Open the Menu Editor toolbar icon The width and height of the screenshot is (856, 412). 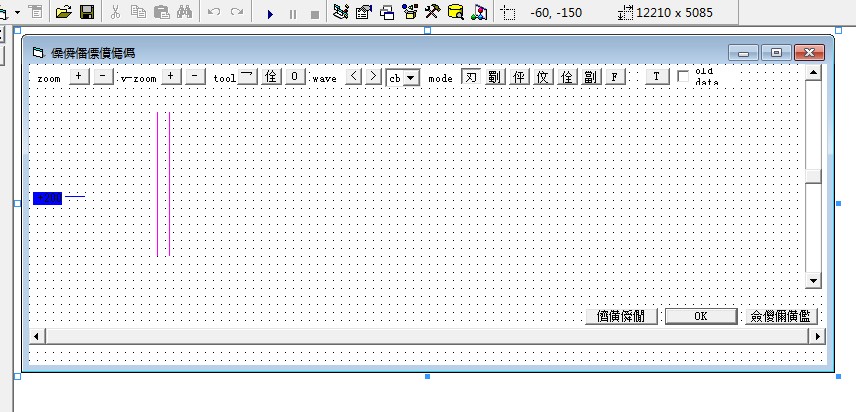36,12
